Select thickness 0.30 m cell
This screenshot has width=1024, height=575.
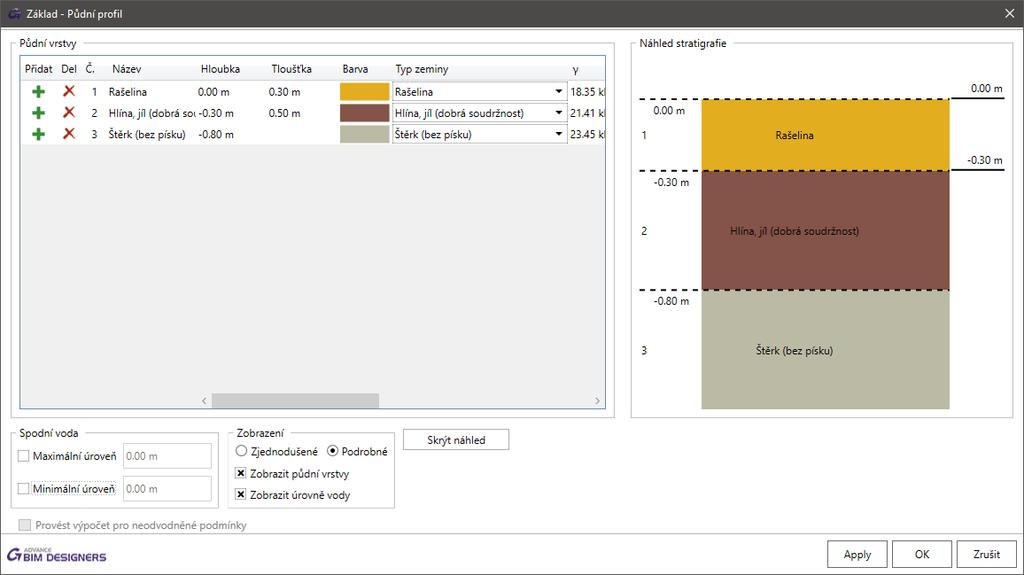pyautogui.click(x=284, y=92)
